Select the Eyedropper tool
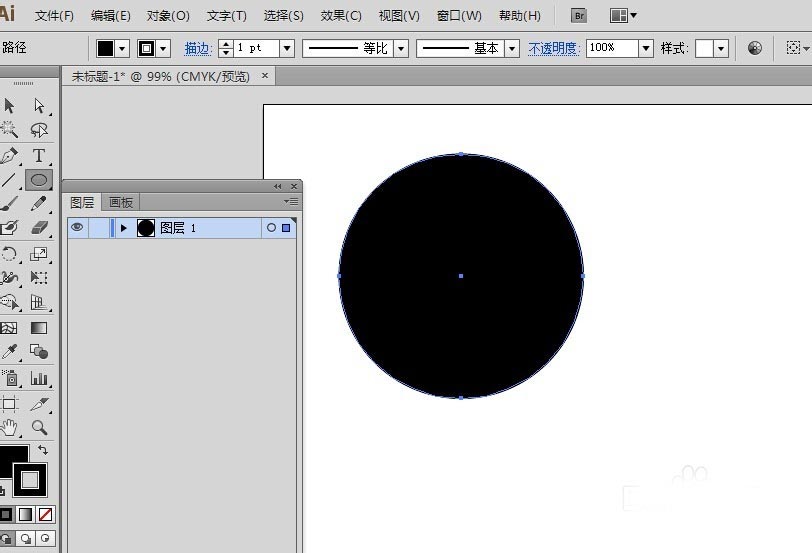 [x=10, y=352]
